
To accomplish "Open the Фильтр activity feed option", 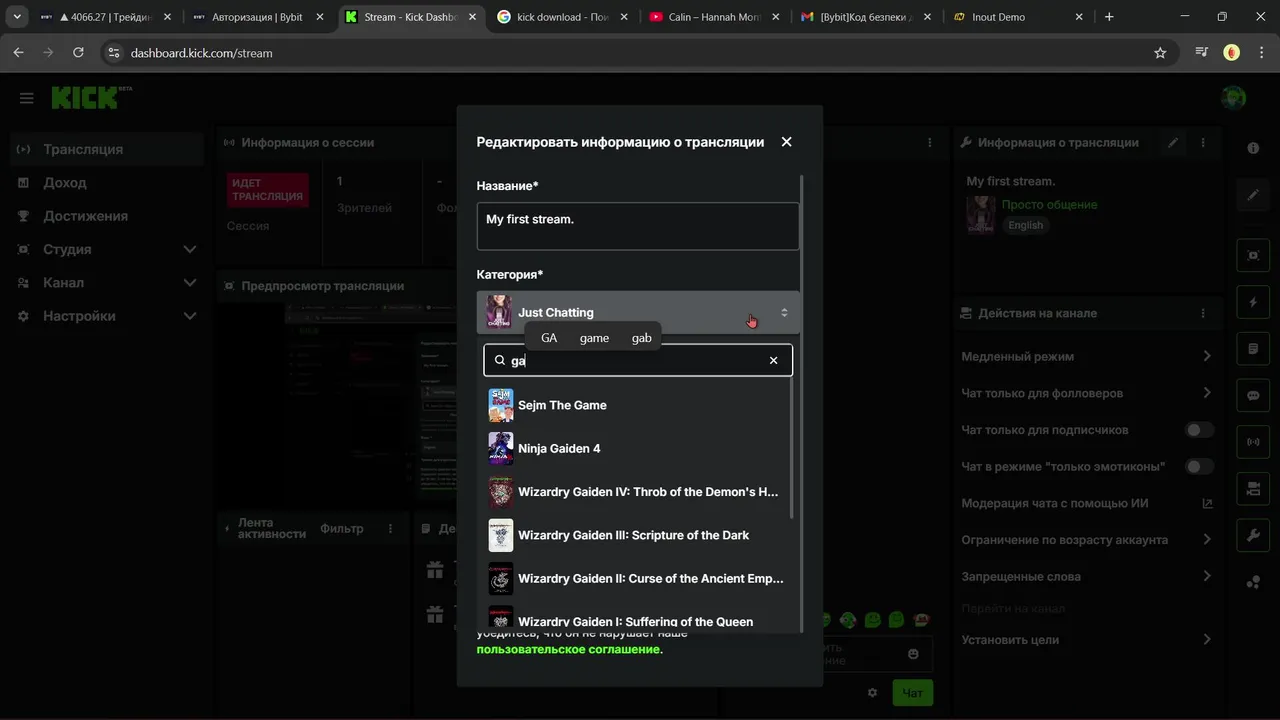I will pos(342,529).
